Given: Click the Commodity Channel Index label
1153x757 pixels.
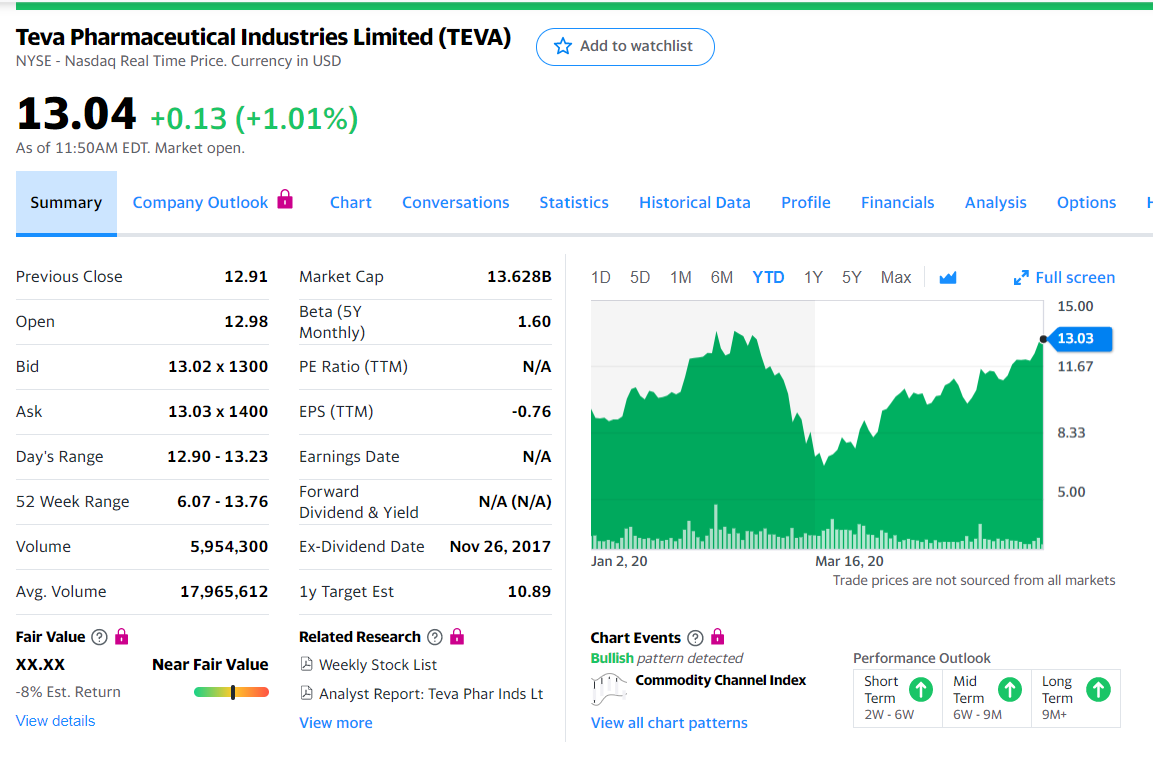Looking at the screenshot, I should [721, 680].
